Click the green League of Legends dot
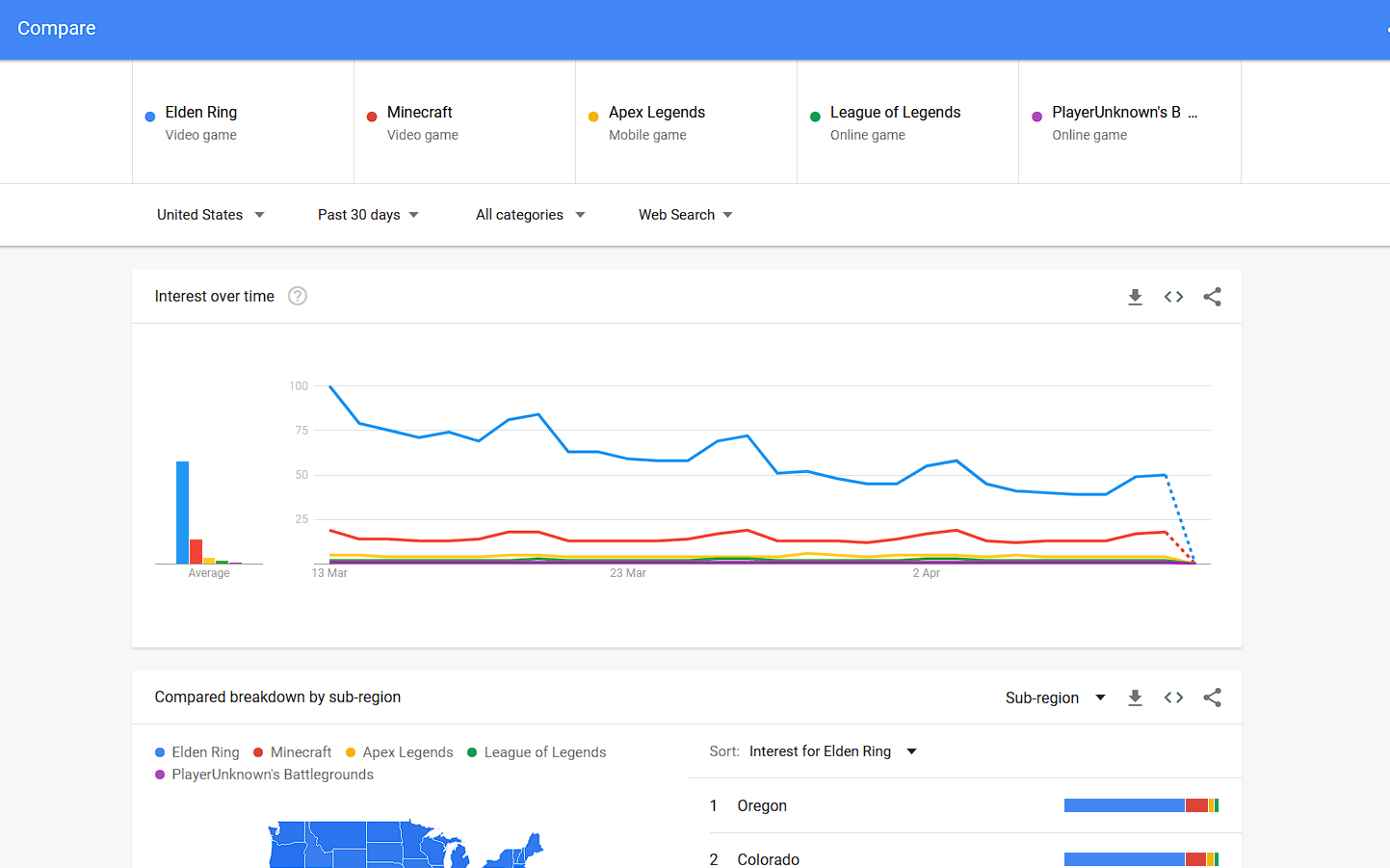1390x868 pixels. (815, 117)
